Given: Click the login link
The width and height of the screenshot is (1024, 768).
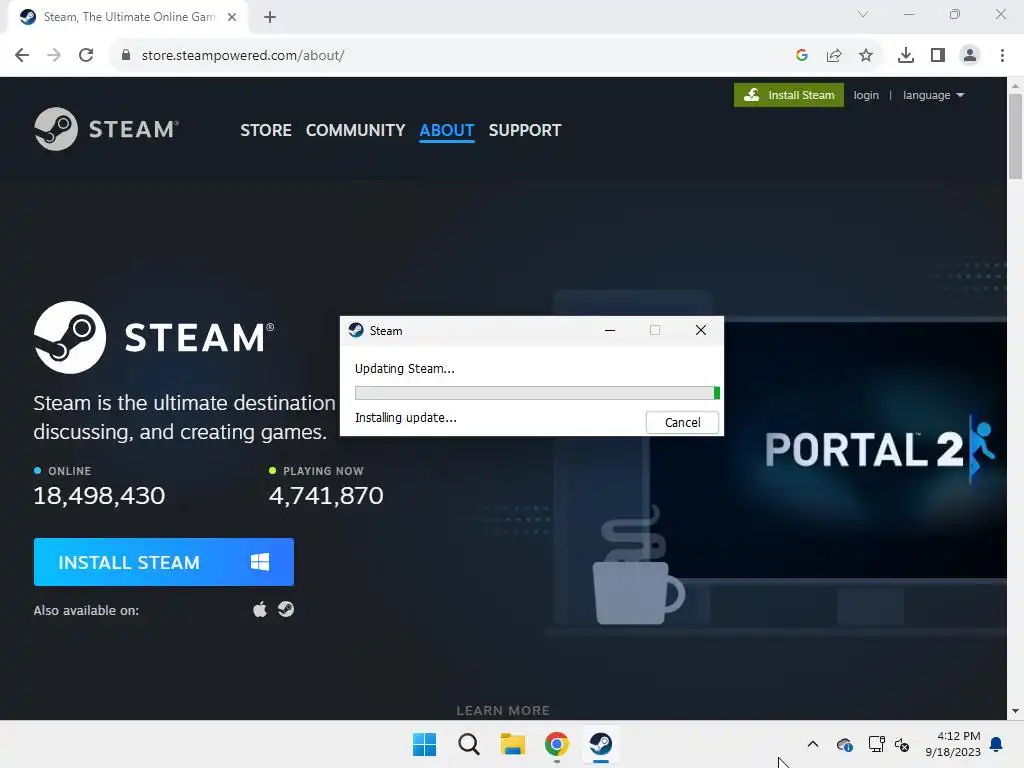Looking at the screenshot, I should [866, 95].
